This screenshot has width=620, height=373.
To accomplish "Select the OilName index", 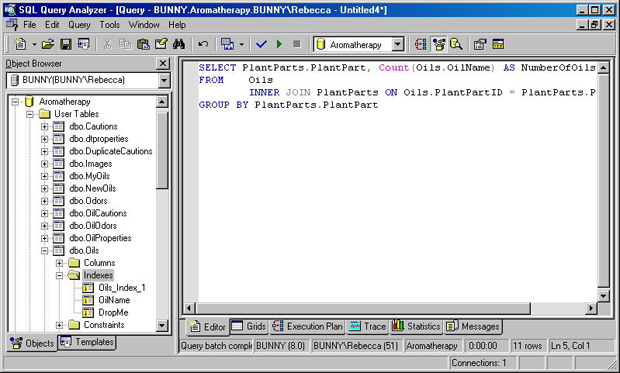I will coord(114,300).
